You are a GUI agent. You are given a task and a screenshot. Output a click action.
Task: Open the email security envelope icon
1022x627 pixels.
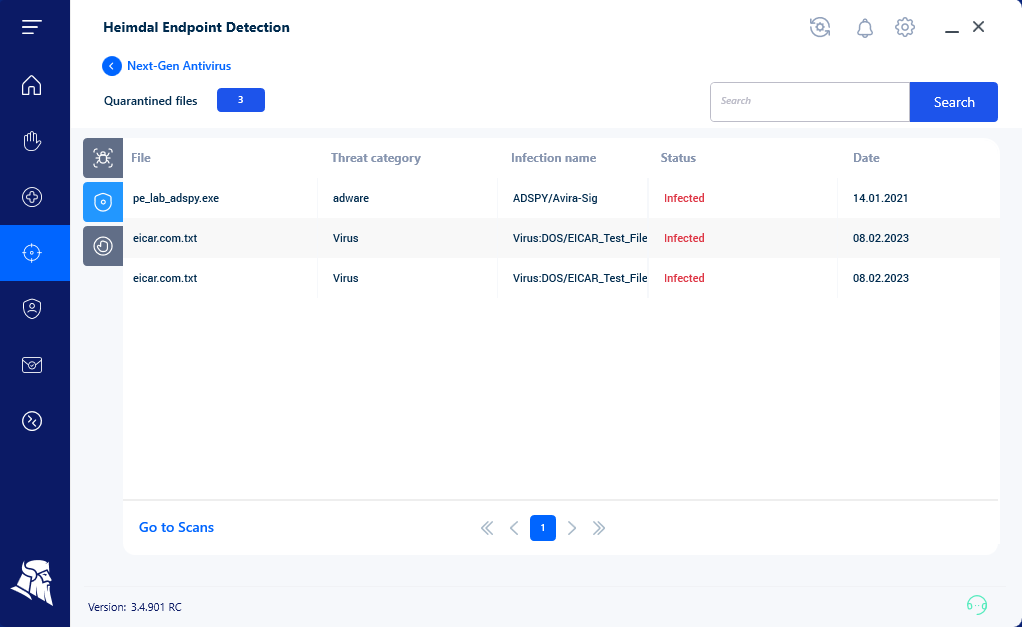[32, 365]
